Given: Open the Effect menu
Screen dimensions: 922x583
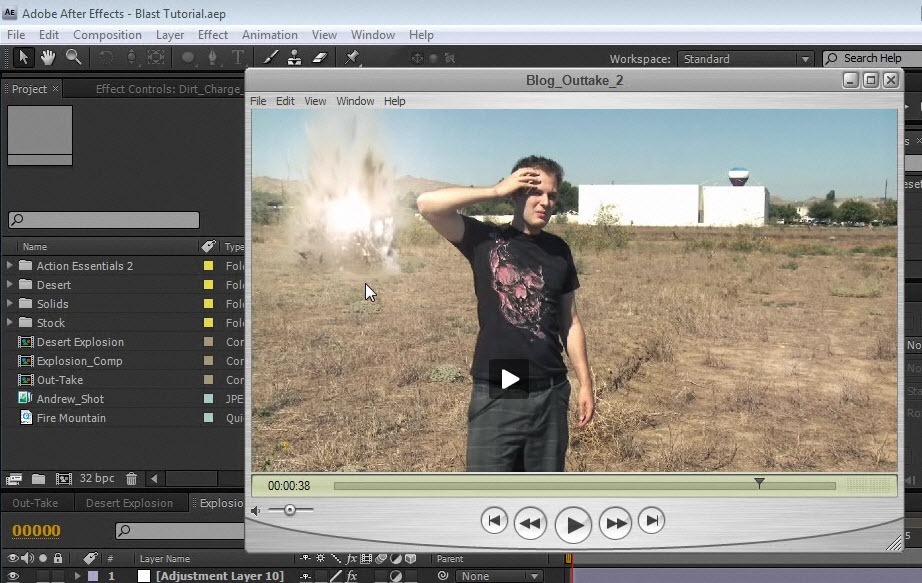Looking at the screenshot, I should [x=213, y=35].
